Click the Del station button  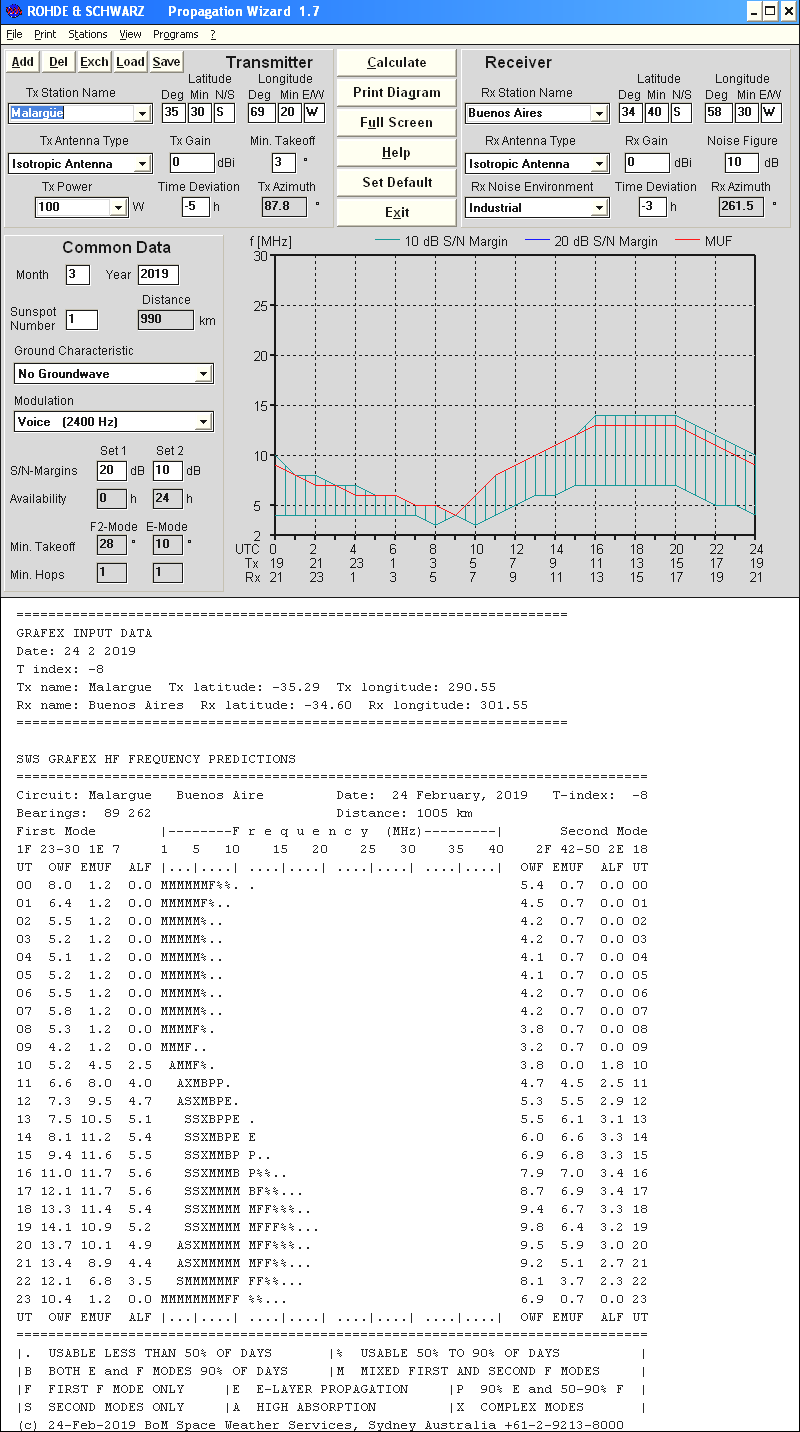pyautogui.click(x=59, y=62)
